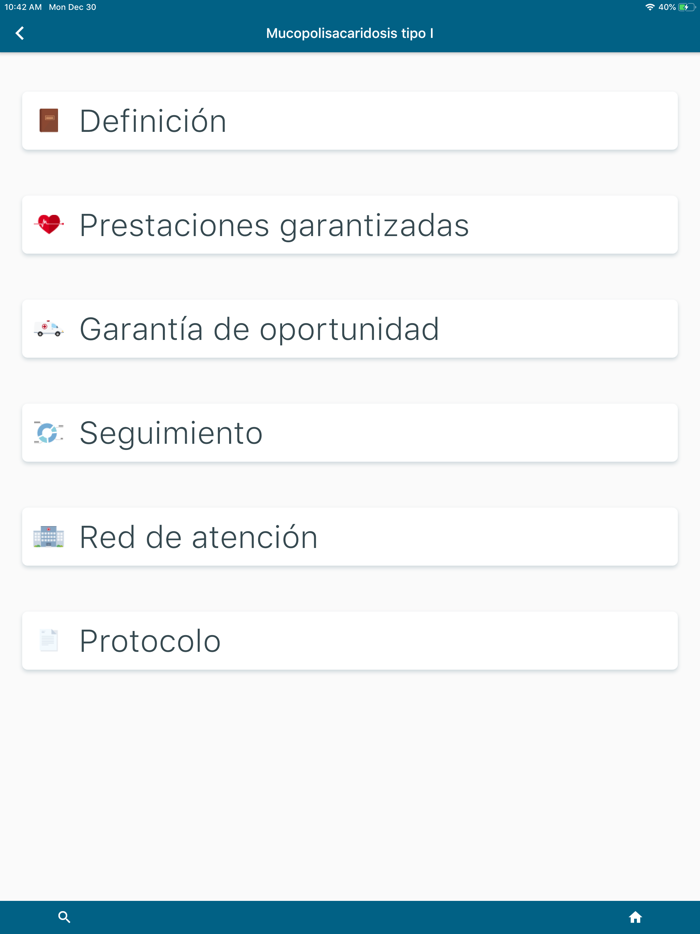Image resolution: width=700 pixels, height=934 pixels.
Task: Select Prestaciones garantizadas text
Action: (274, 225)
